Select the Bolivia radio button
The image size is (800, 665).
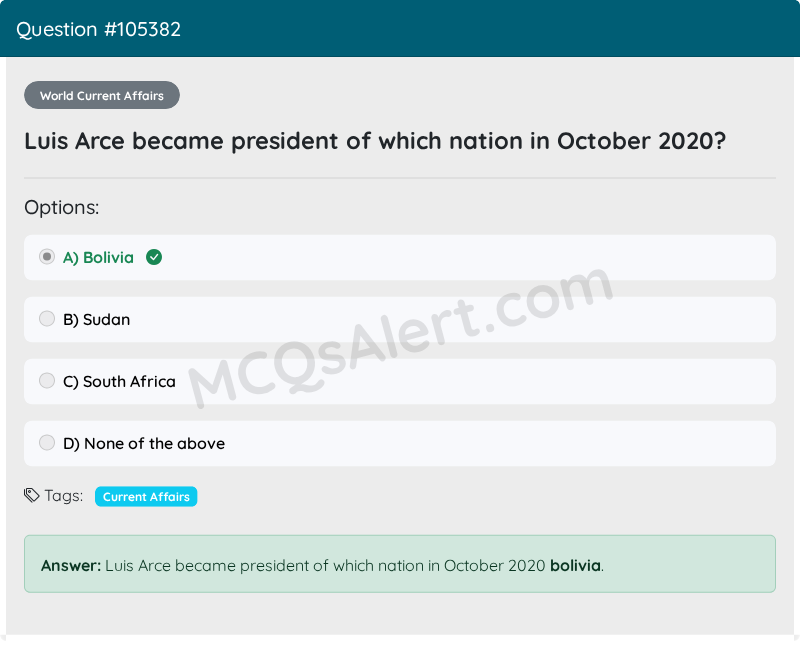[46, 256]
